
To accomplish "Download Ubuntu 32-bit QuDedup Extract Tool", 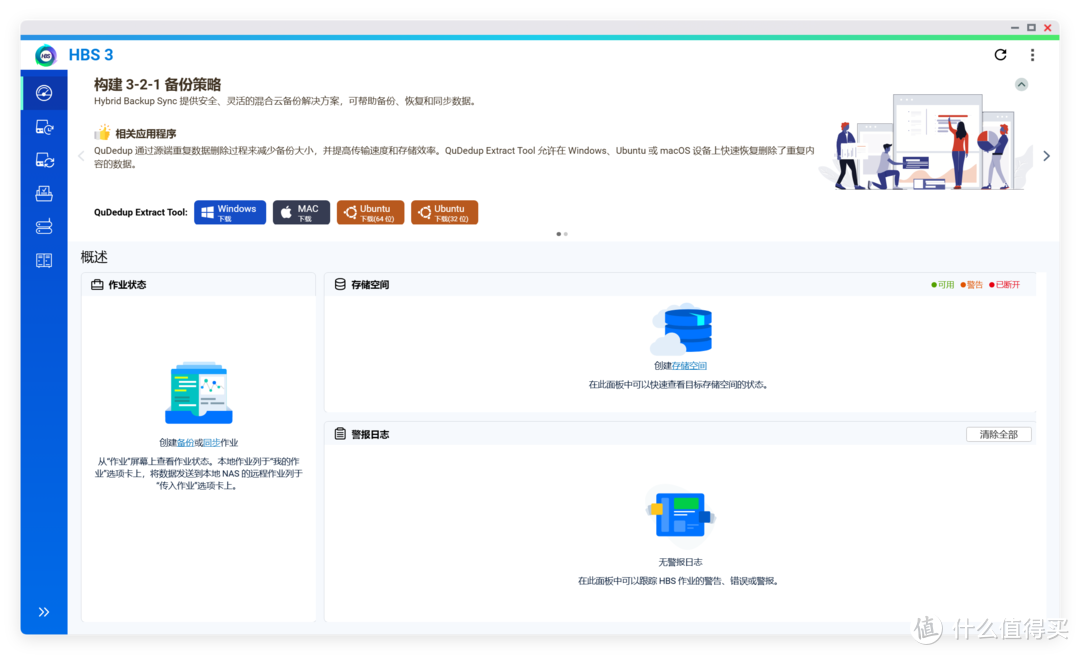I will coord(444,212).
